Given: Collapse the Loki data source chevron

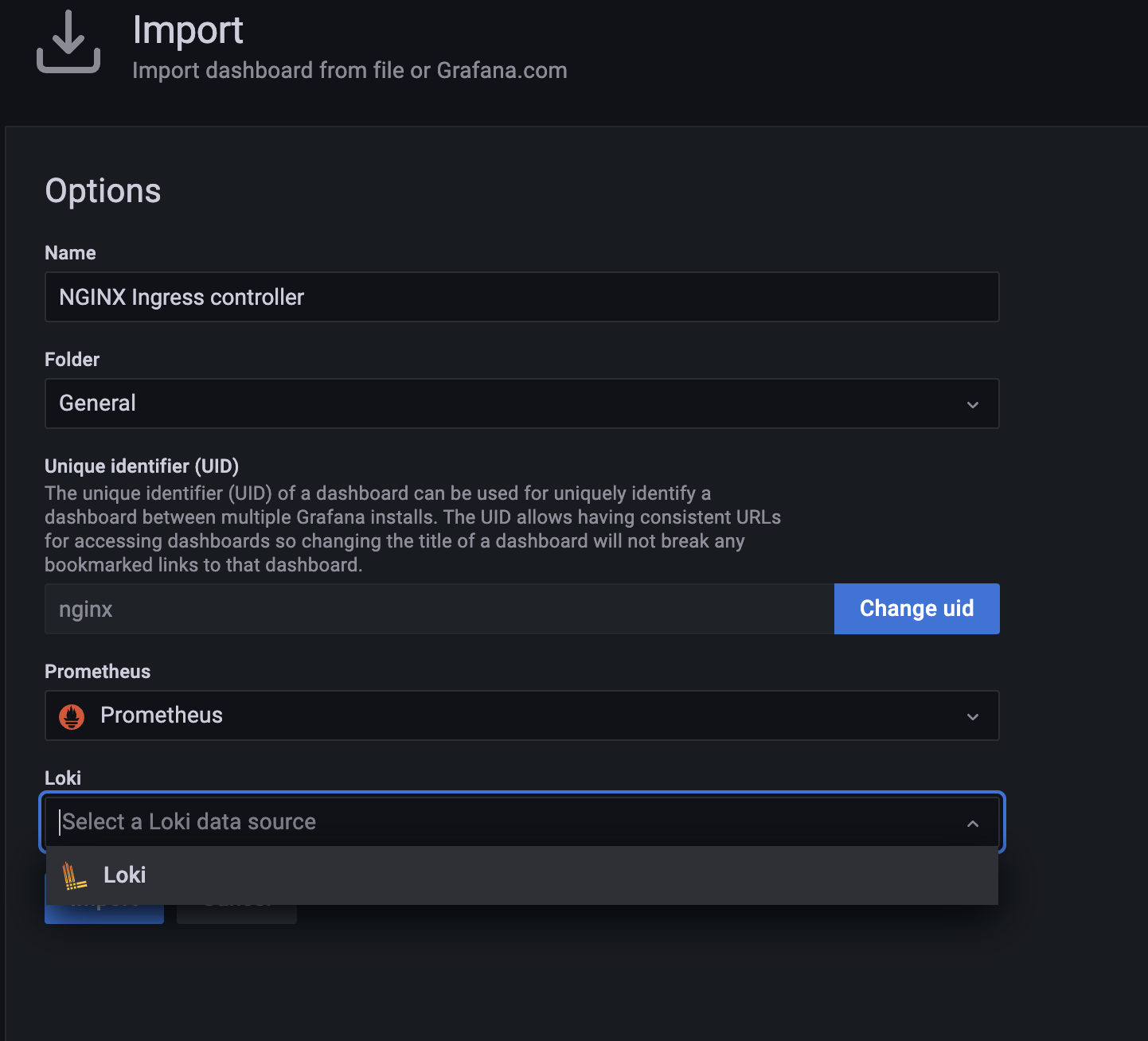Looking at the screenshot, I should [973, 823].
